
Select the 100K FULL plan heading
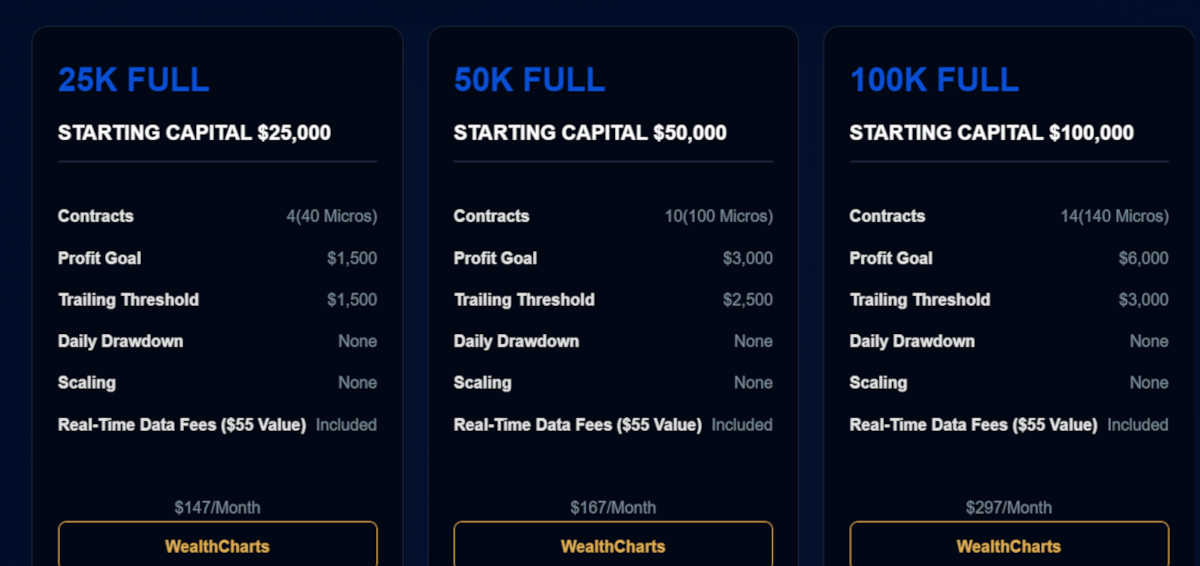point(934,80)
